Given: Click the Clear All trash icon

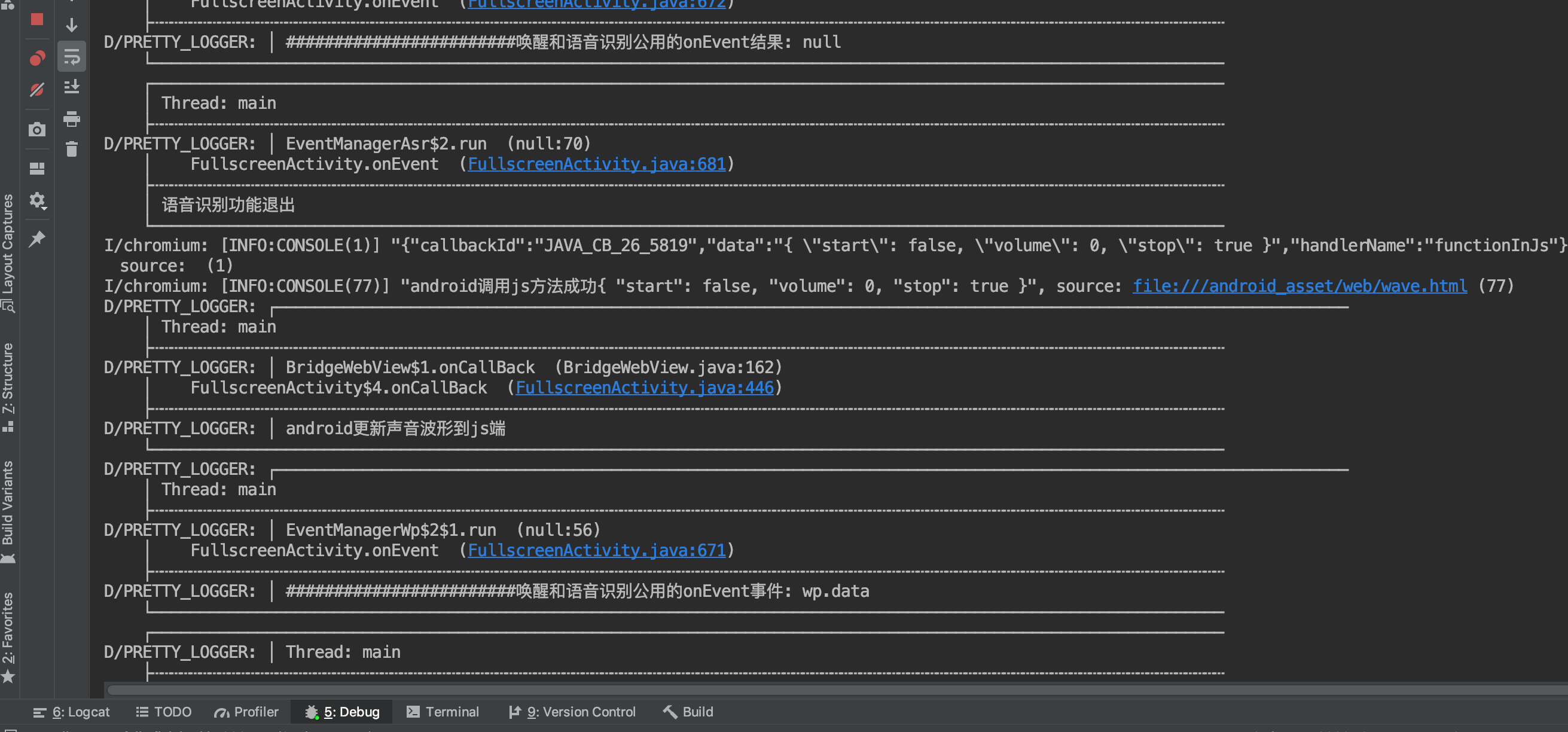Looking at the screenshot, I should click(x=72, y=149).
